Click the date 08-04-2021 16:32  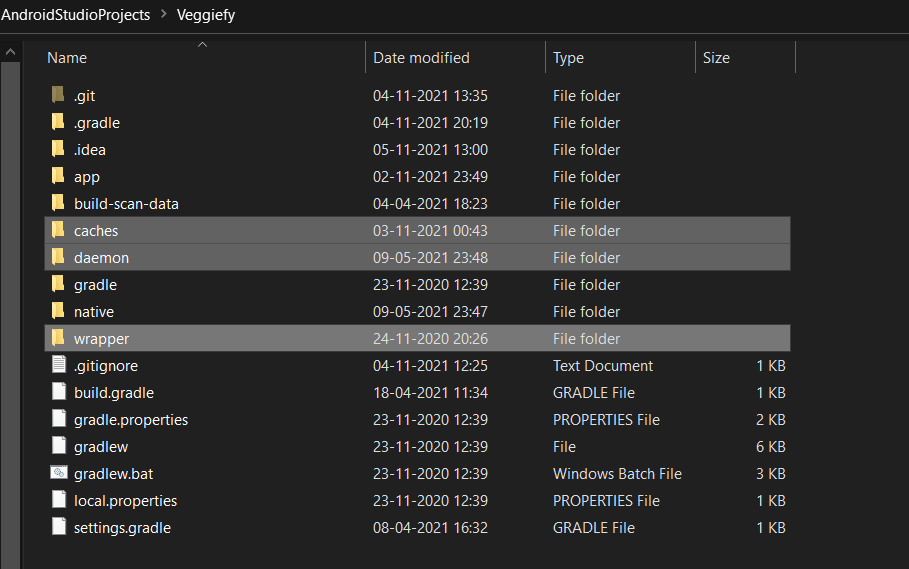430,528
